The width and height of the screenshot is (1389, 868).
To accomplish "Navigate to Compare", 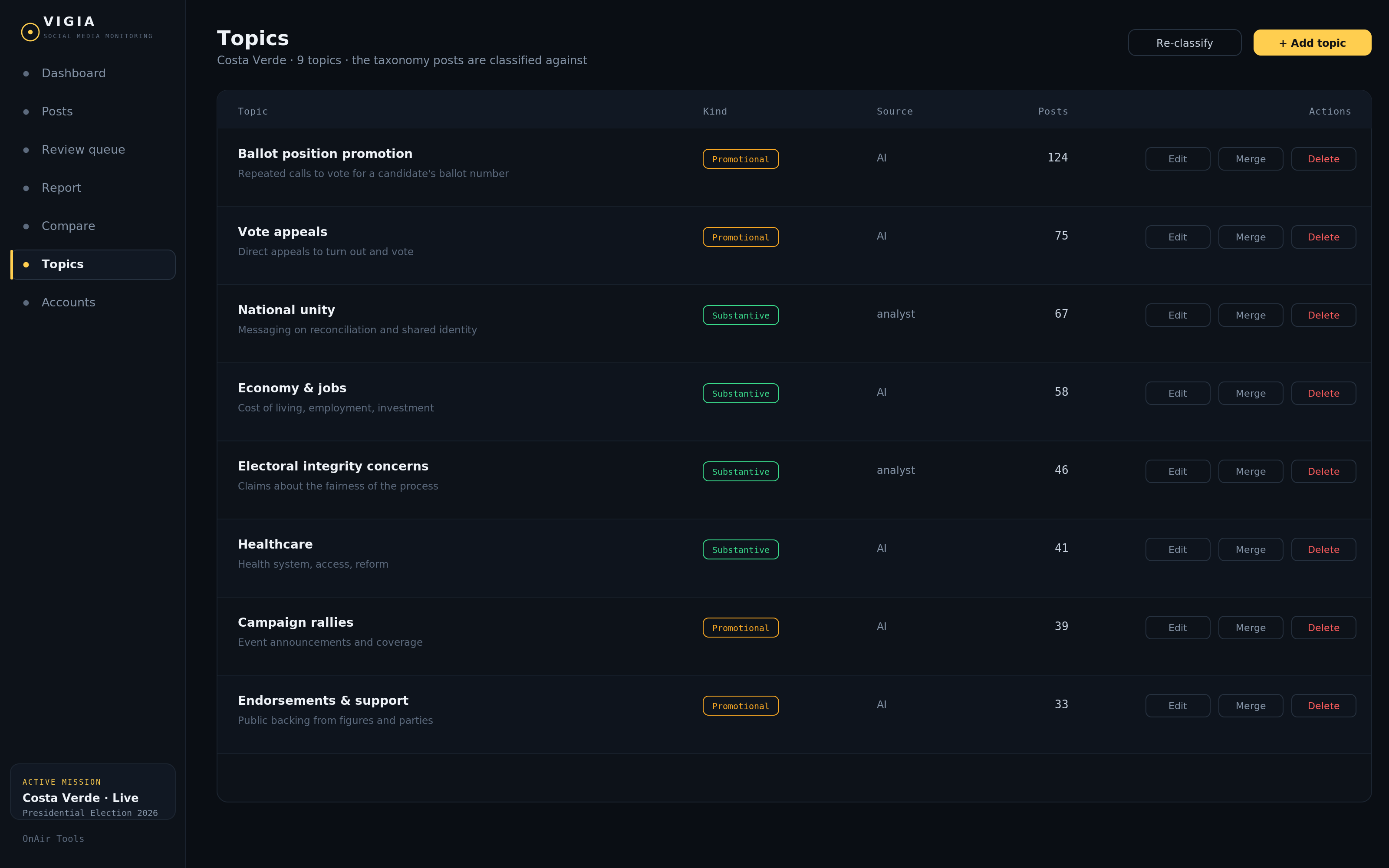I will click(93, 226).
